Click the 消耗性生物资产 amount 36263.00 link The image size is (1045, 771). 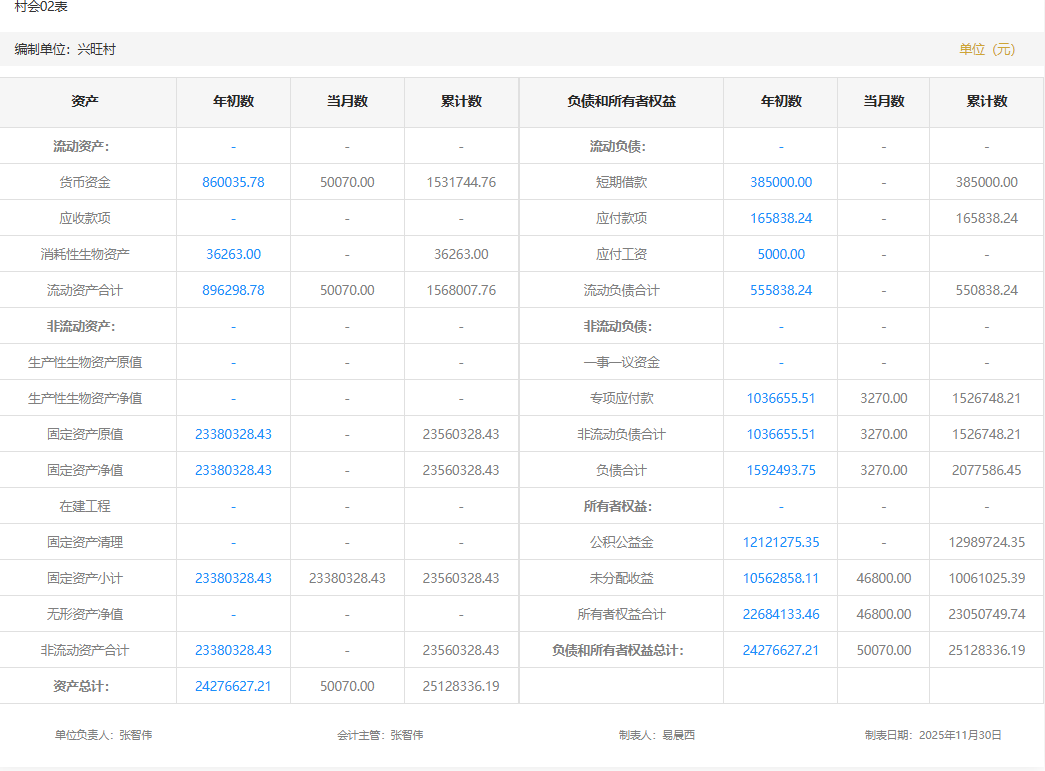tap(233, 254)
